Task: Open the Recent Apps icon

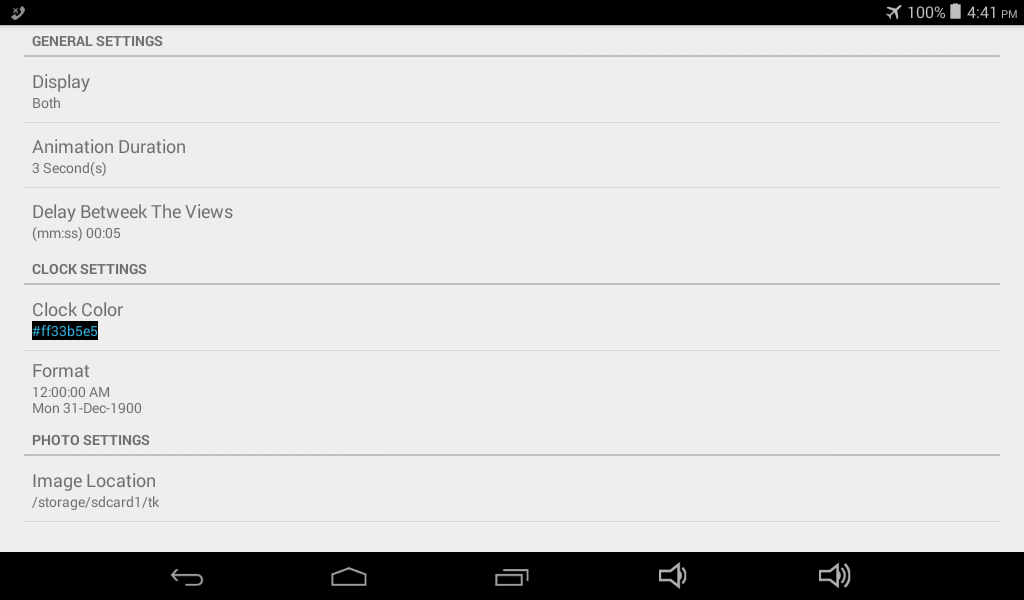Action: click(x=511, y=577)
